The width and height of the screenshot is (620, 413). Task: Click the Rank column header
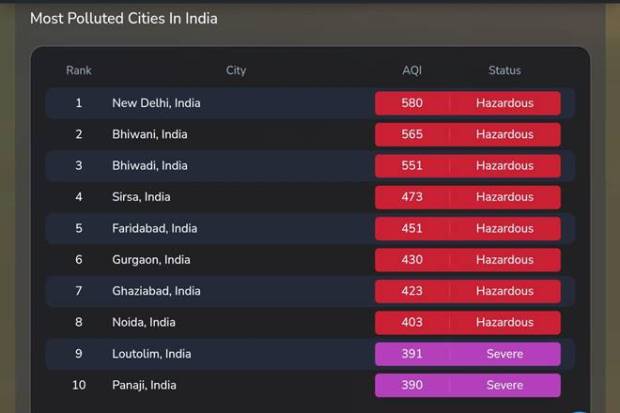[79, 71]
